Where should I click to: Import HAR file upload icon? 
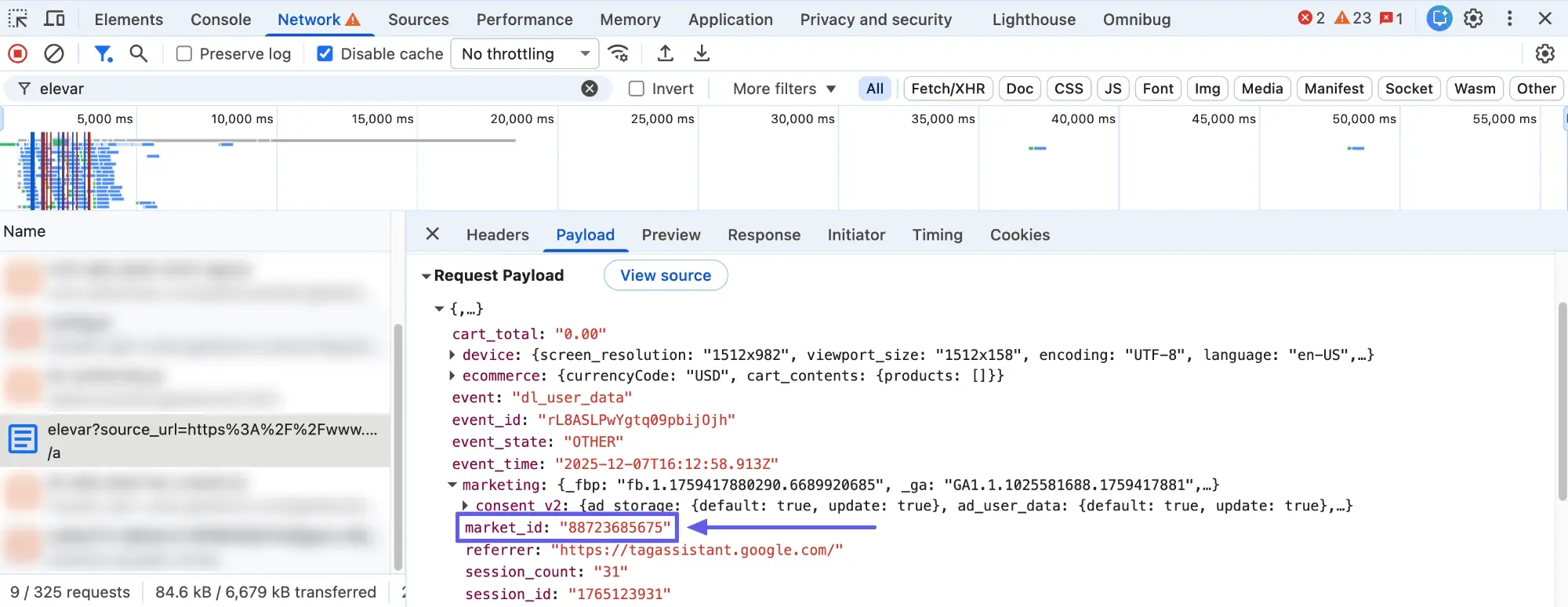pyautogui.click(x=665, y=53)
